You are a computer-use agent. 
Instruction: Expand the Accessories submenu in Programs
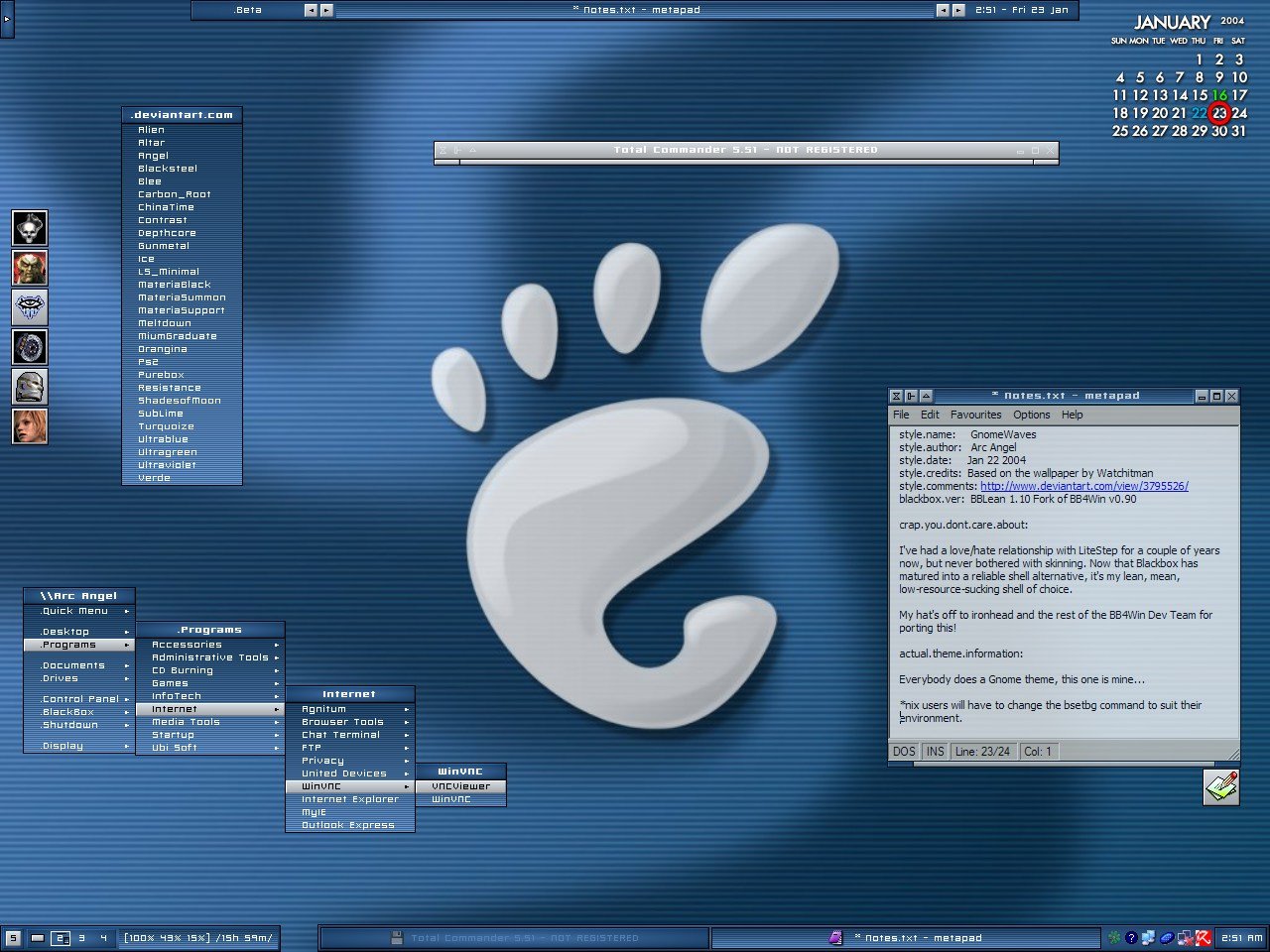point(210,645)
